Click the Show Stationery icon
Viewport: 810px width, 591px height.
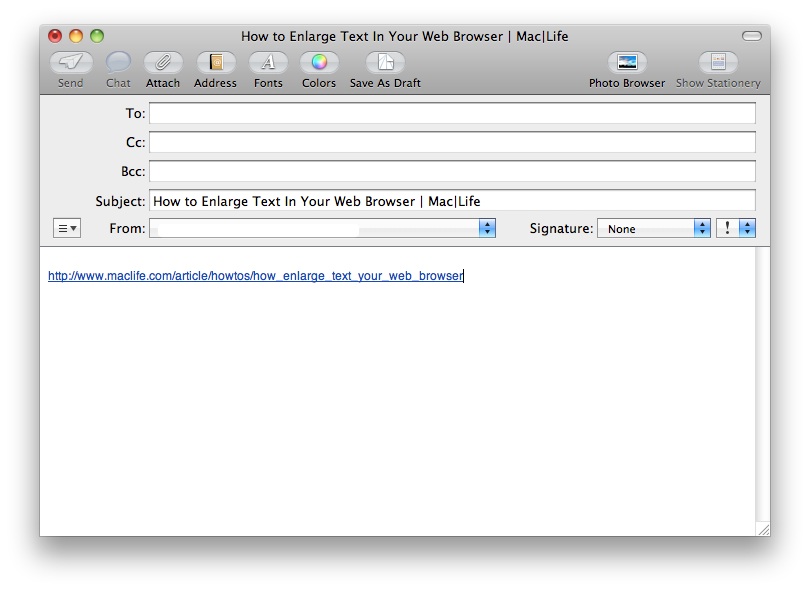(718, 63)
